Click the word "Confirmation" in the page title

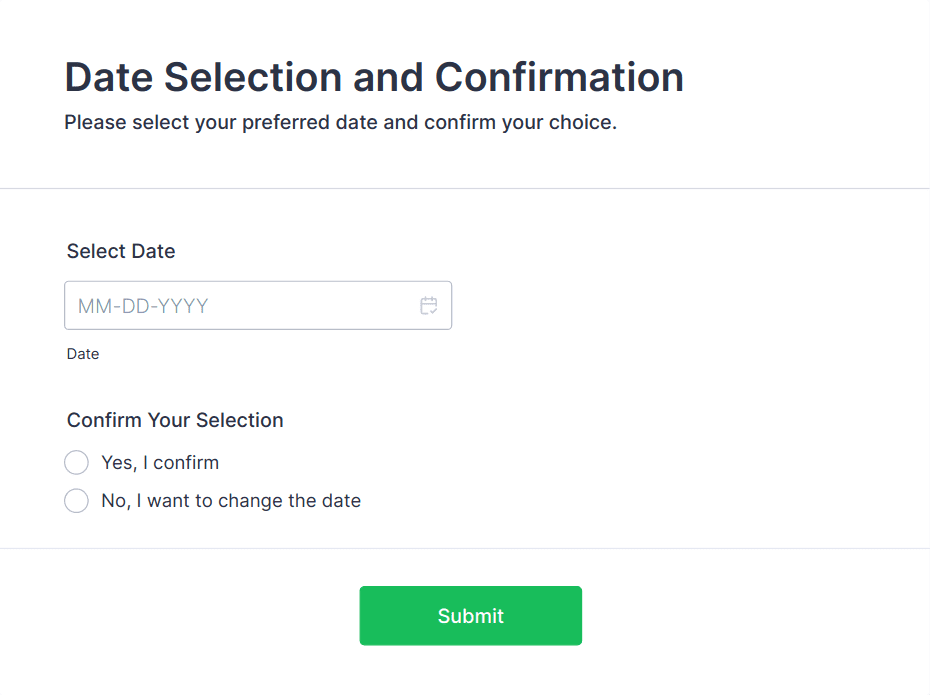[559, 77]
